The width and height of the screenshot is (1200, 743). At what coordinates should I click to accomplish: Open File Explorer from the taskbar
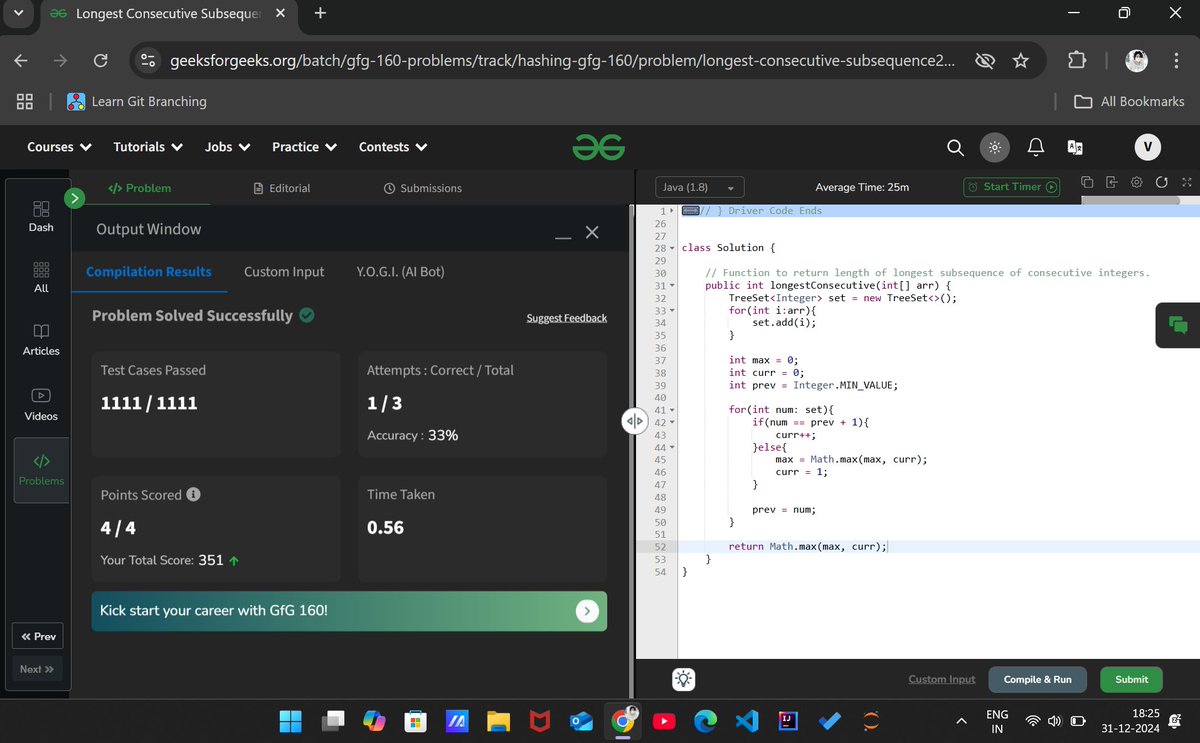coord(498,720)
